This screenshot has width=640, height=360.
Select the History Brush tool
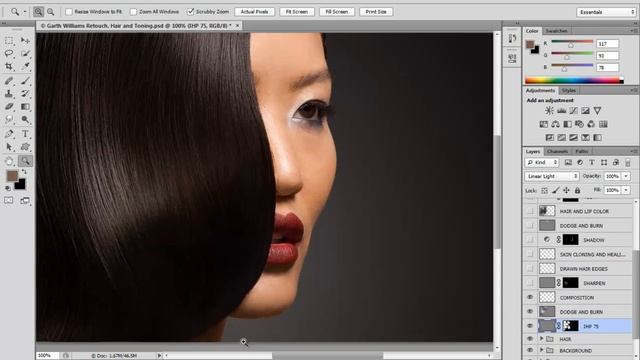click(25, 94)
